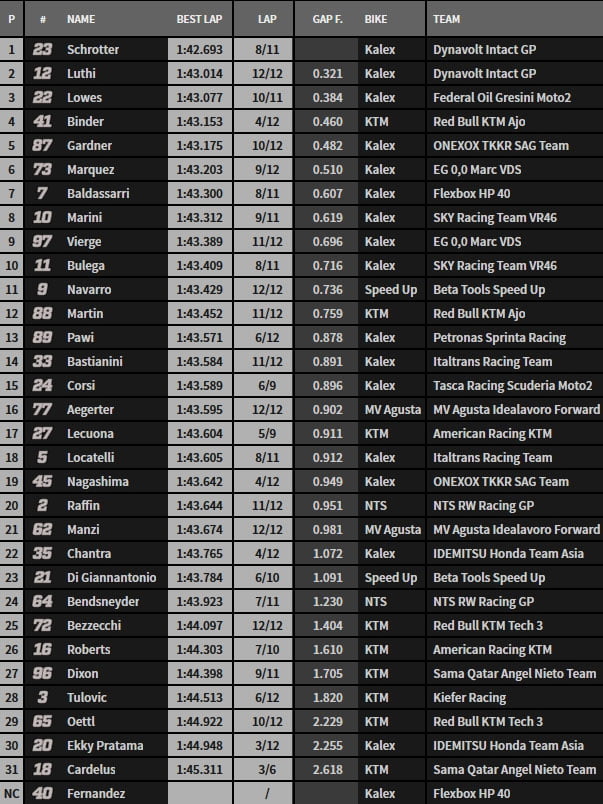Select rider name Roberts
The width and height of the screenshot is (603, 804).
[x=89, y=650]
